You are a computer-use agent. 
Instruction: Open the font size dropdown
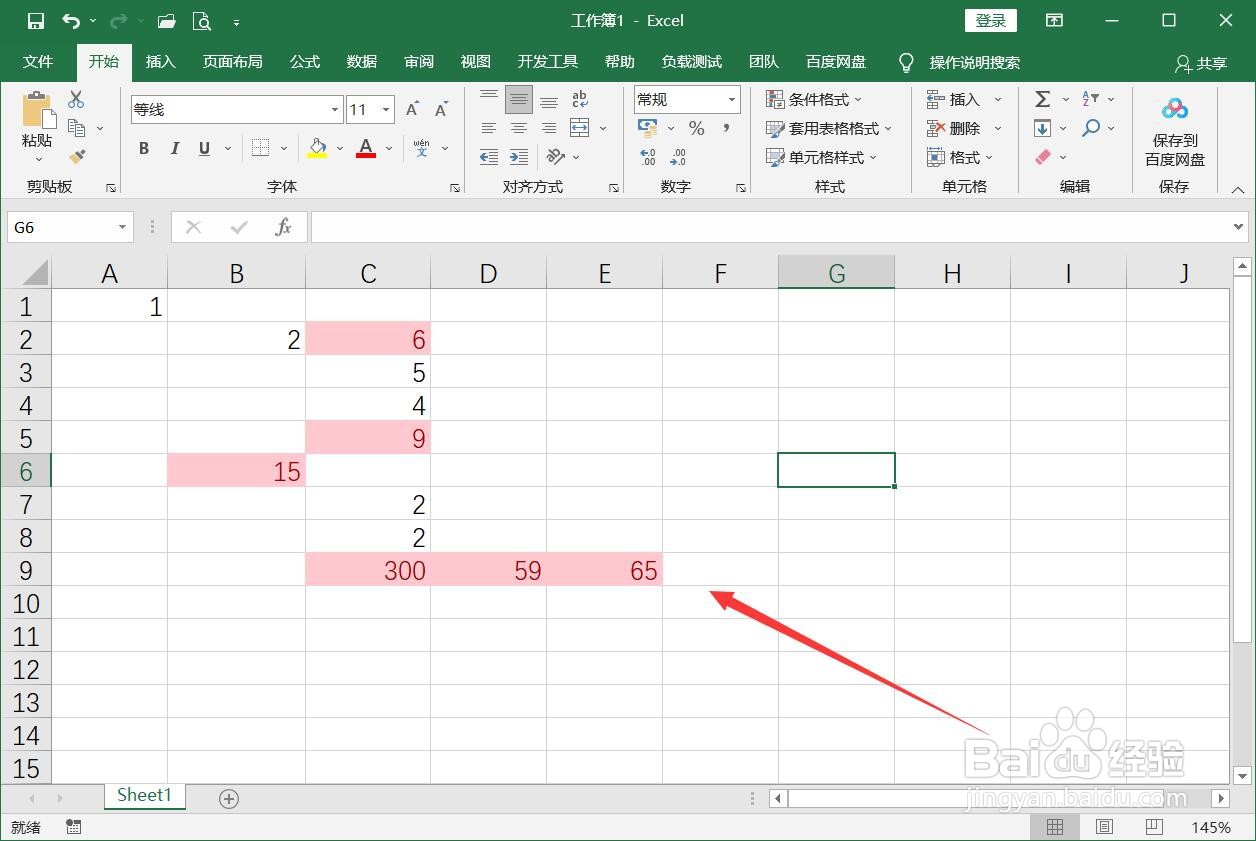click(x=386, y=110)
